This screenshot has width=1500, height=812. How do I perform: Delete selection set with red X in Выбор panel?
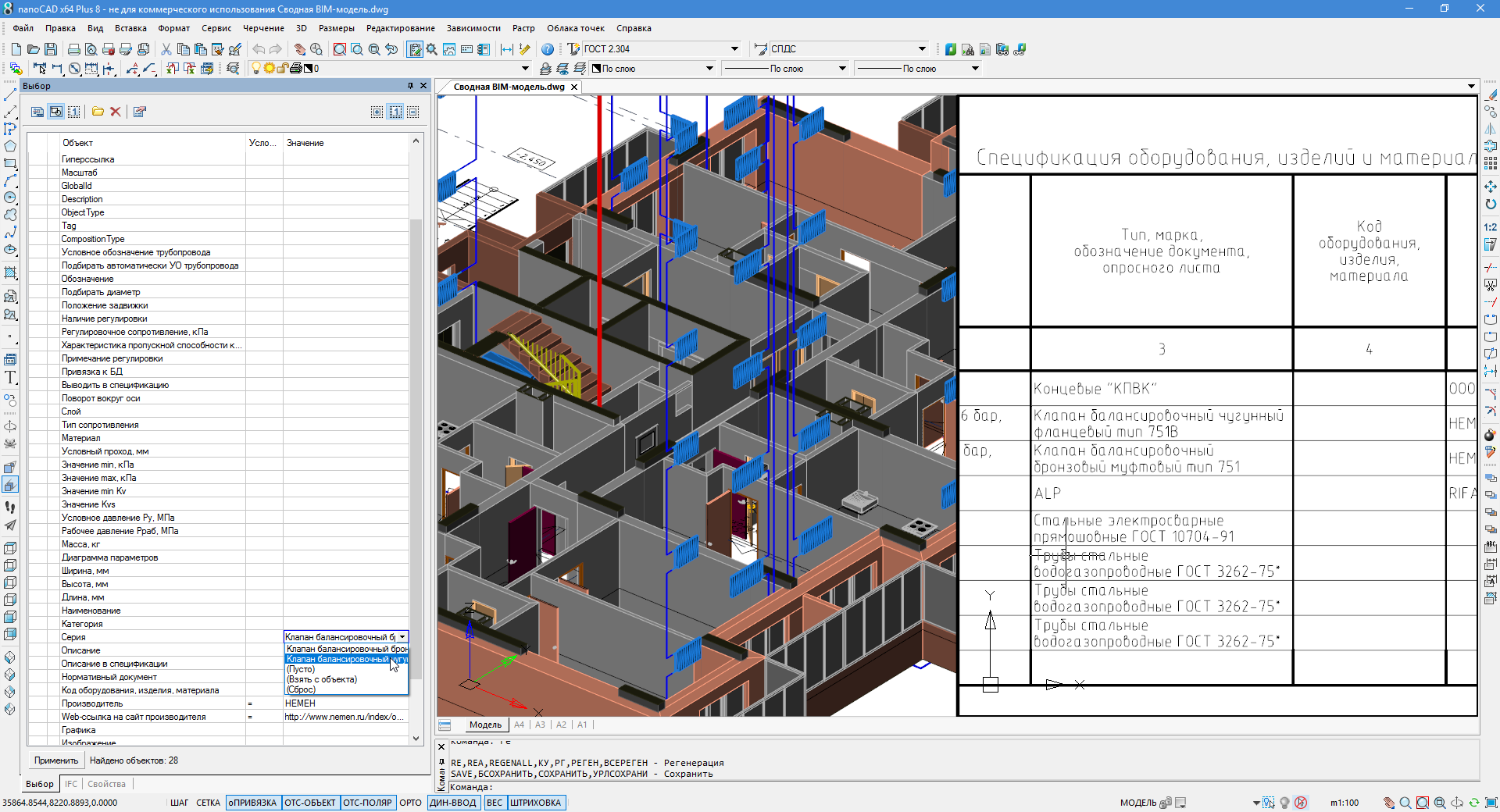pyautogui.click(x=116, y=112)
